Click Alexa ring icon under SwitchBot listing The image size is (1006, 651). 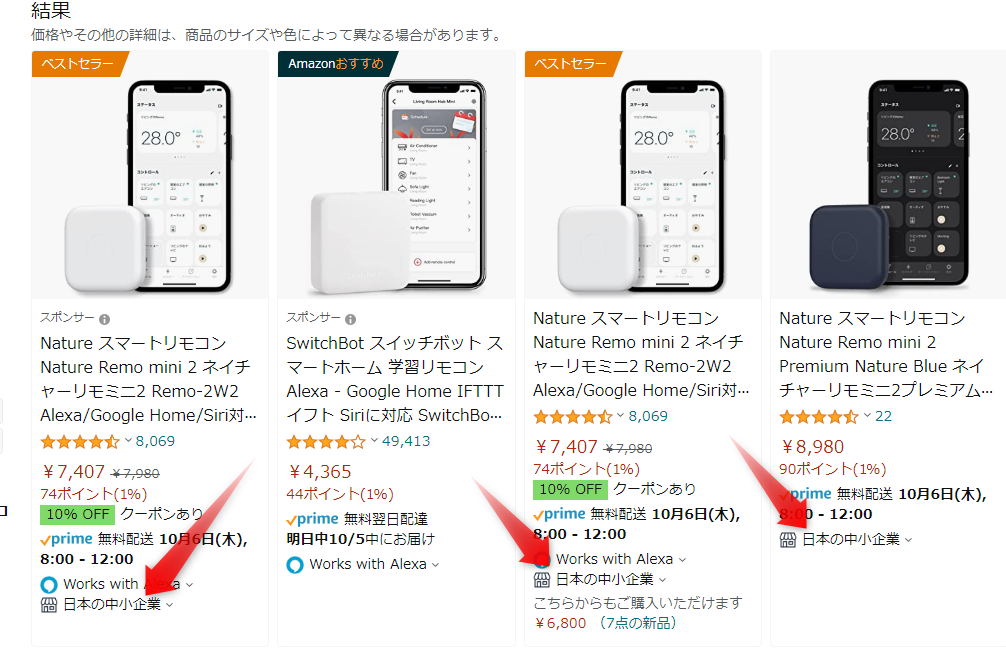point(294,565)
